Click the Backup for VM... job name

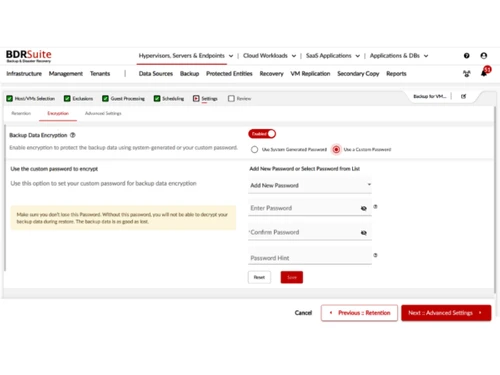point(430,96)
